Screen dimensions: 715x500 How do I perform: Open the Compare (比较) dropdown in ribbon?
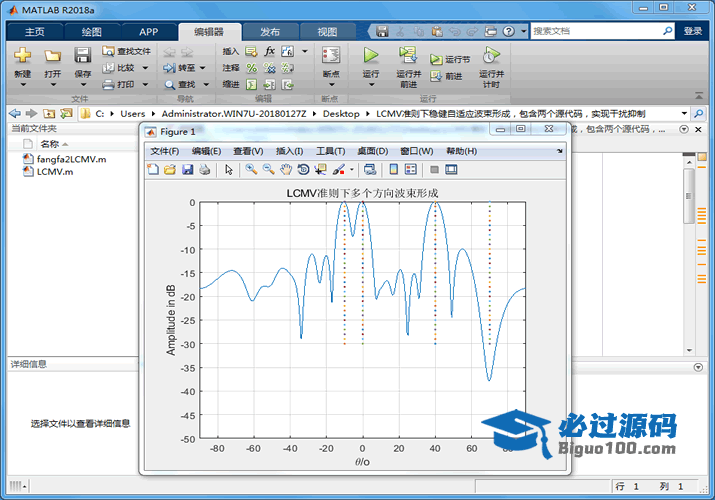[145, 68]
